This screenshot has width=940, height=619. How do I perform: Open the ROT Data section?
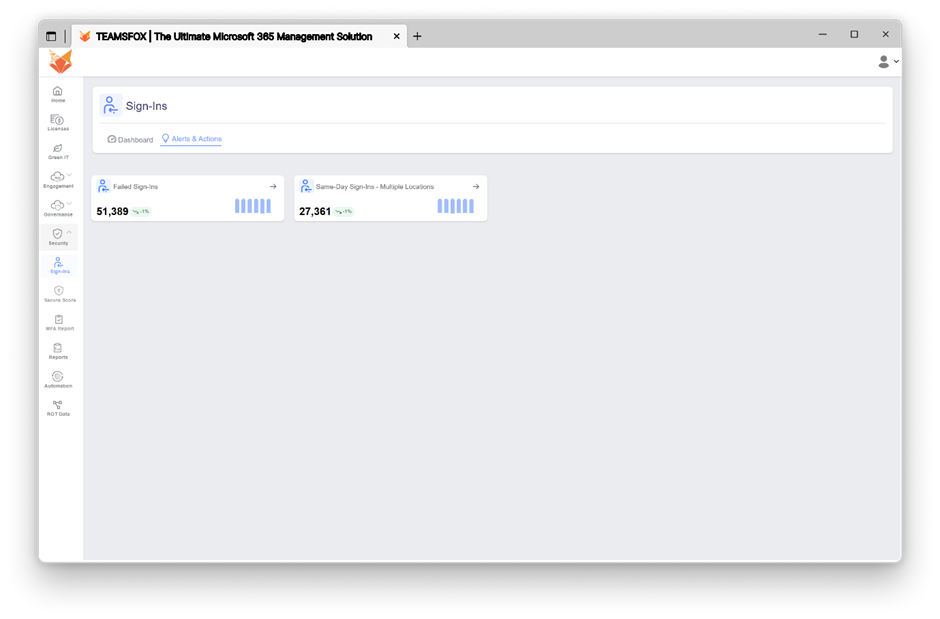58,408
